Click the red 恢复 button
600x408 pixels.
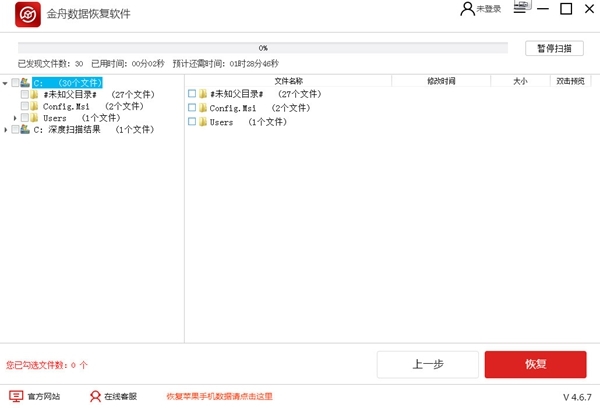[x=535, y=364]
